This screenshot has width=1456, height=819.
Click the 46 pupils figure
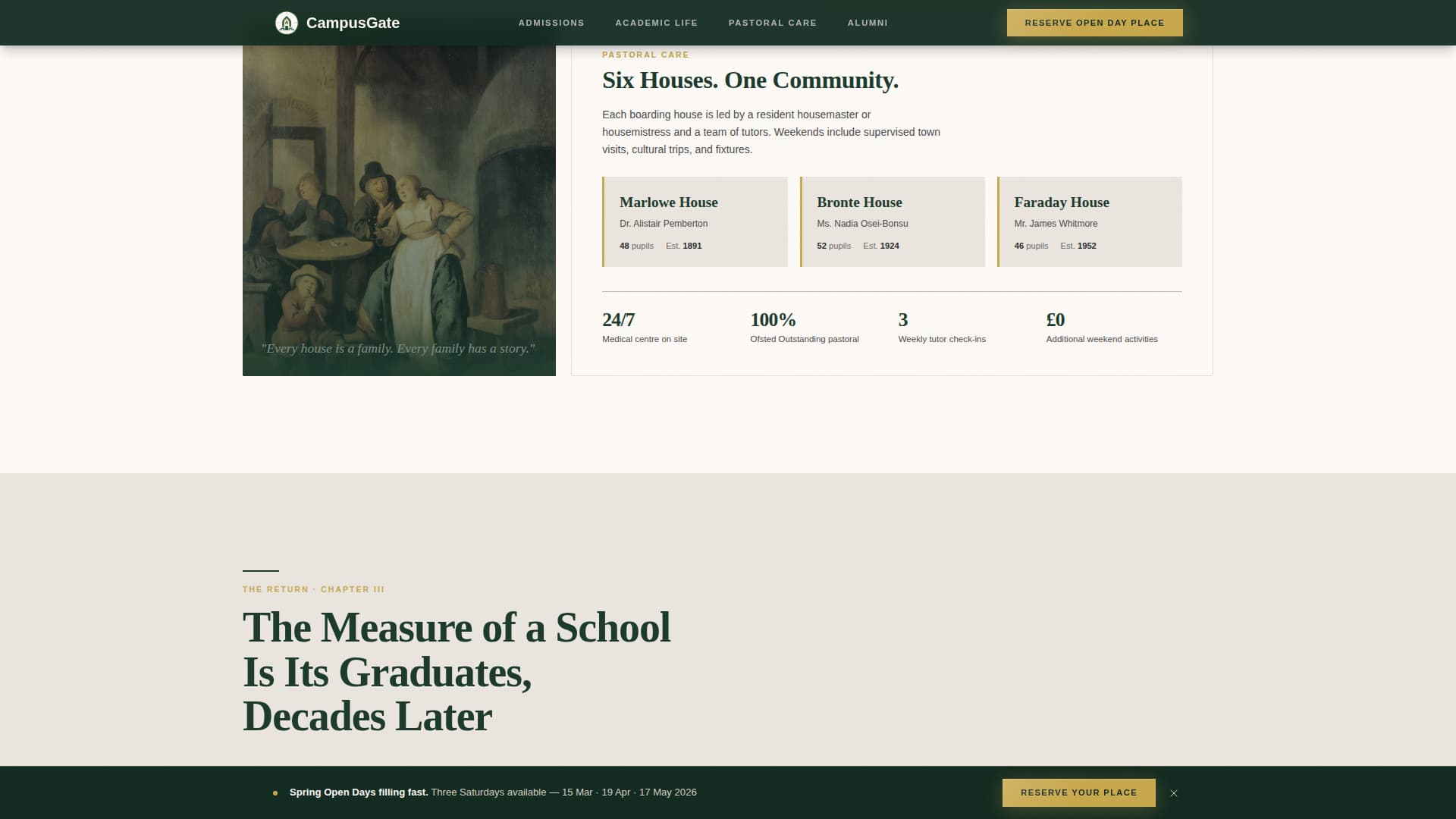tap(1031, 246)
